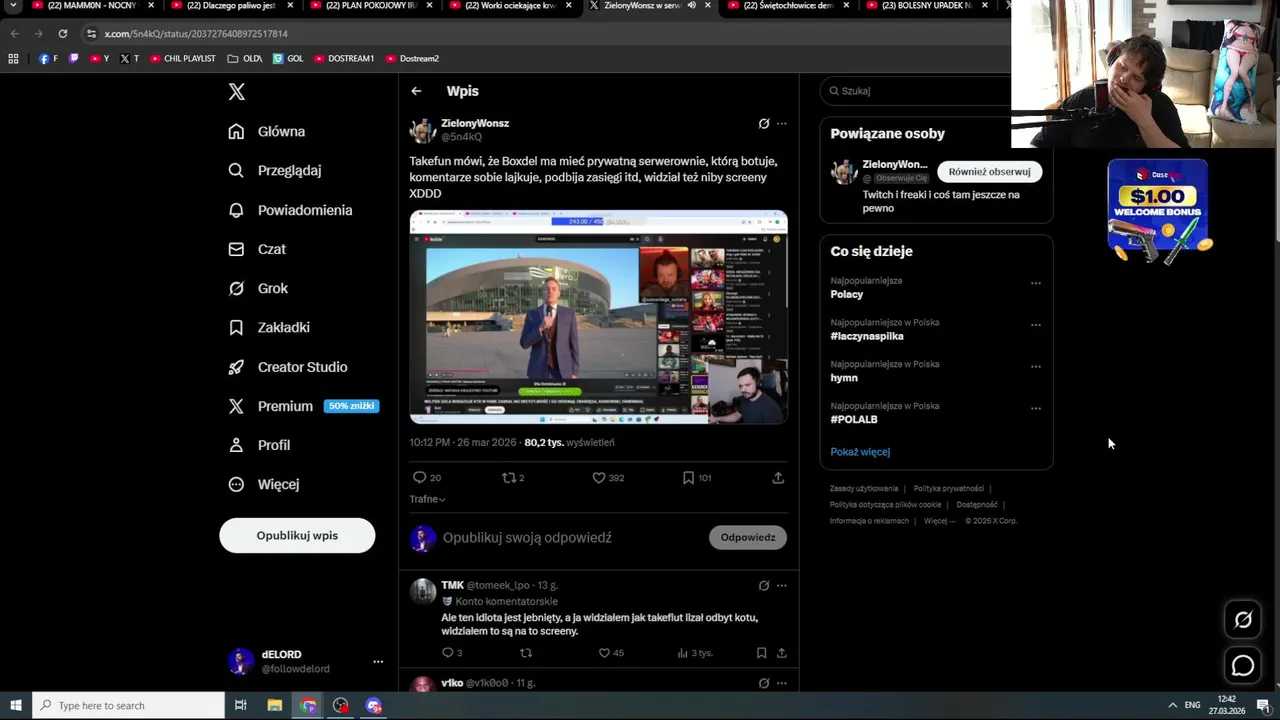This screenshot has width=1280, height=720.
Task: Open options for hymn trend
Action: point(1036,367)
